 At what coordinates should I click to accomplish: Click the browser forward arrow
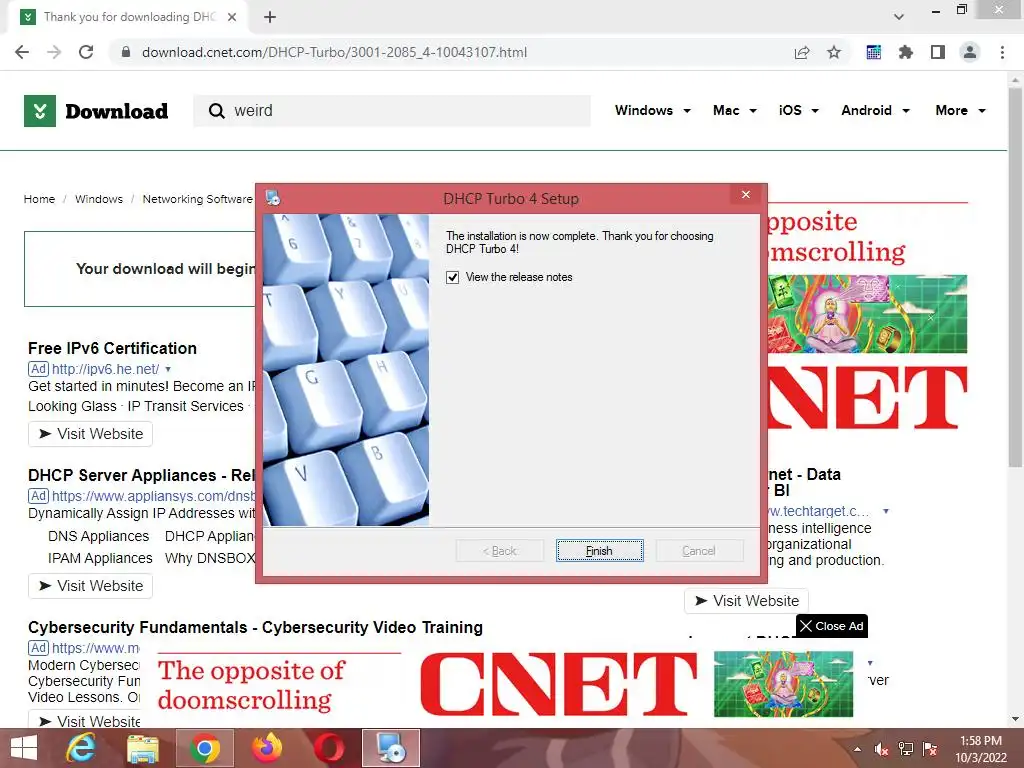pos(54,52)
